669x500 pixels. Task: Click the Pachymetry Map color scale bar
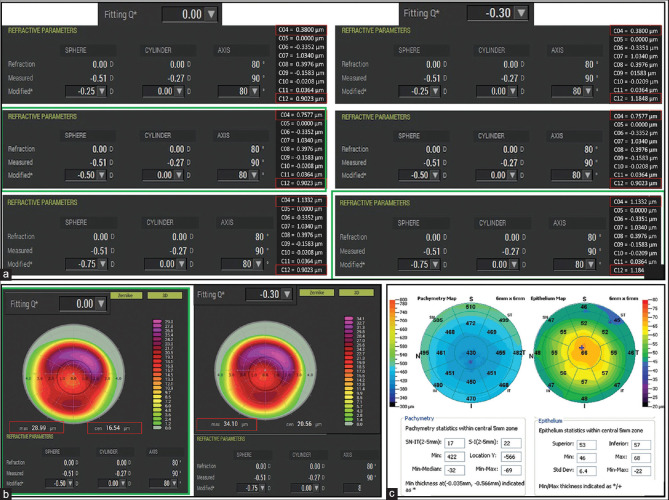393,353
